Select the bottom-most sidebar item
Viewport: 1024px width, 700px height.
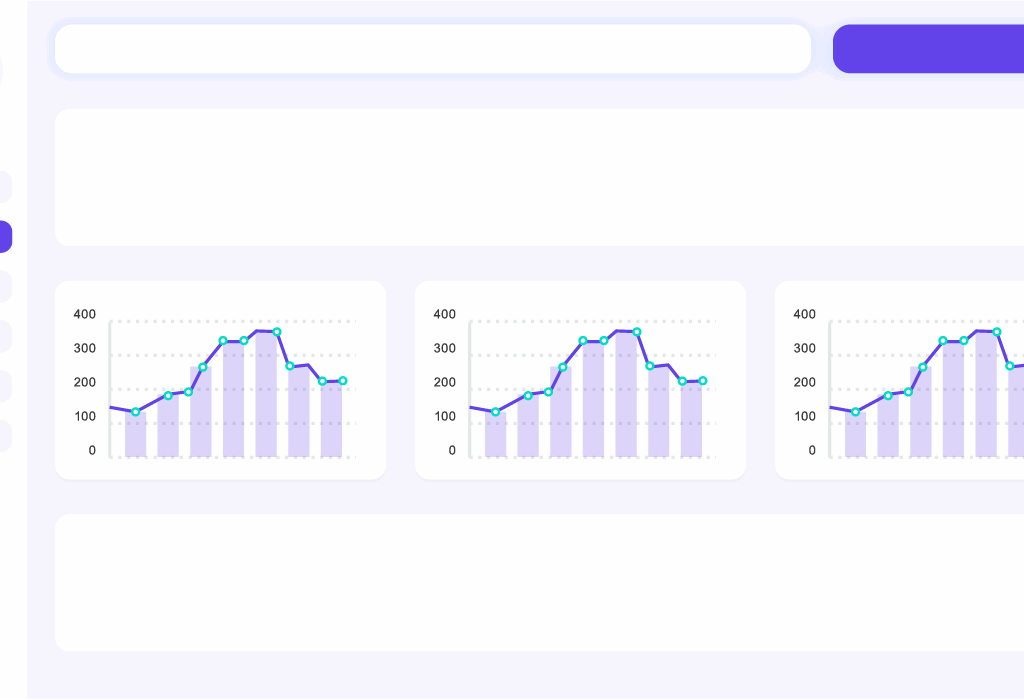point(5,436)
